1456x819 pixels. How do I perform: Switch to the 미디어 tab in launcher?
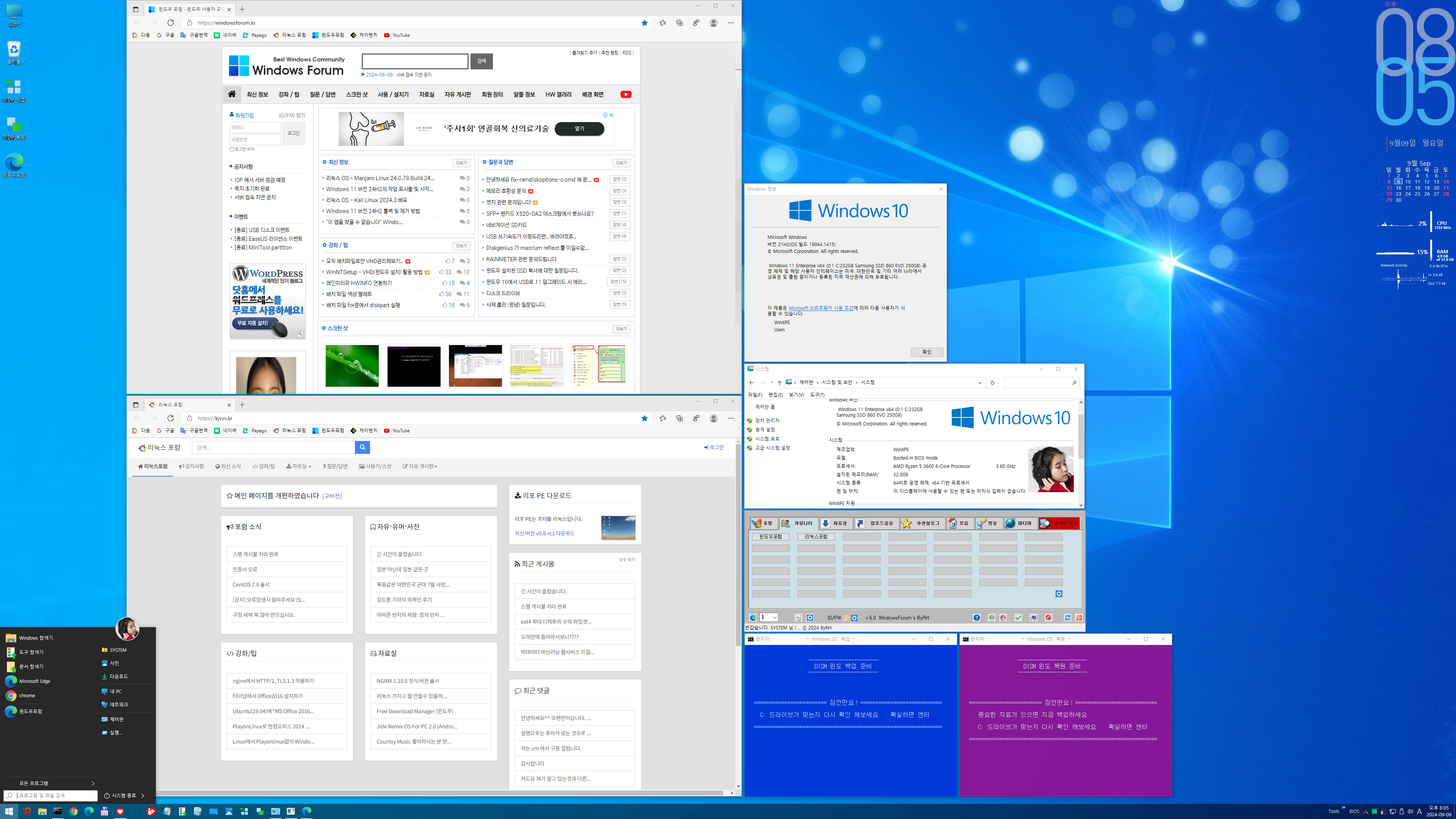tap(1020, 523)
